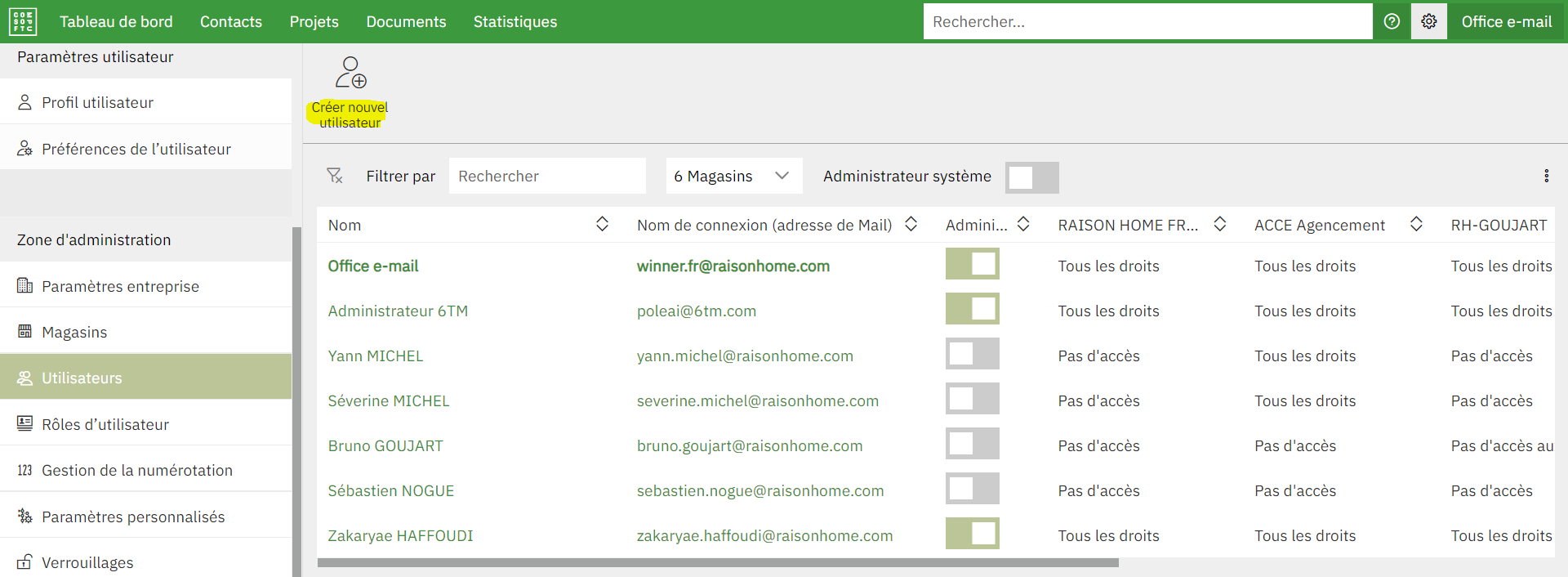Screen dimensions: 1568x577
Task: Click the app logo in top-left corner
Action: pyautogui.click(x=23, y=22)
